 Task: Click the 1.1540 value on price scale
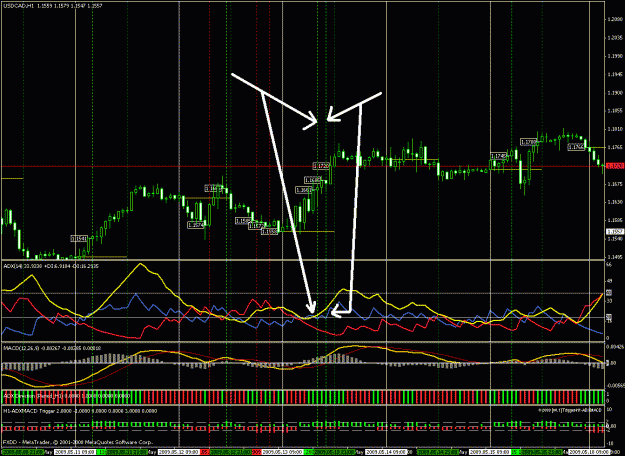pos(613,239)
